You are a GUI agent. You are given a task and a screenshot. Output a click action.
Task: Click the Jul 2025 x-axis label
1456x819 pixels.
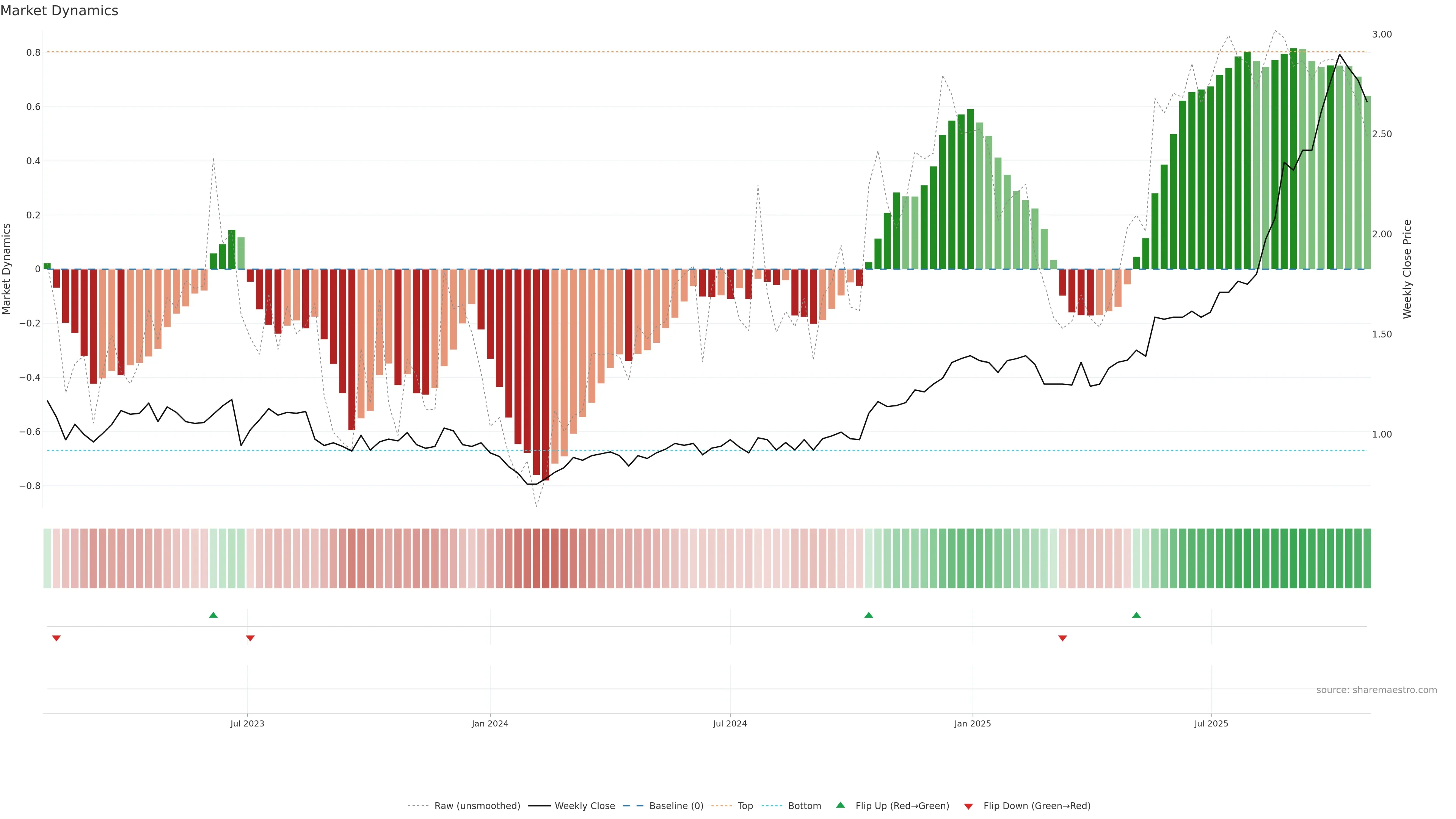point(1211,723)
